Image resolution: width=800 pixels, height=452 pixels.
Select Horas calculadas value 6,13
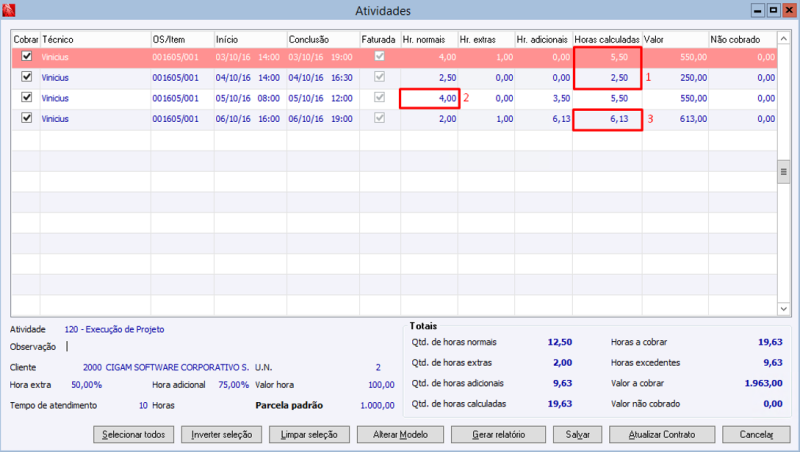[x=619, y=119]
